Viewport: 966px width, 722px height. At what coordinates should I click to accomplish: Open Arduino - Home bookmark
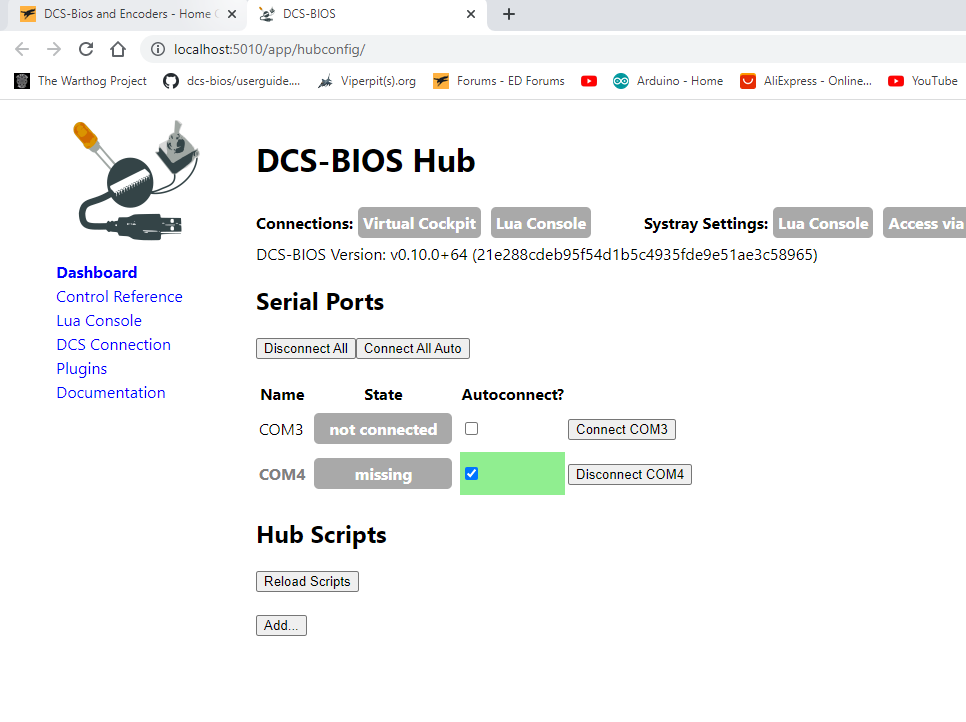coord(668,81)
